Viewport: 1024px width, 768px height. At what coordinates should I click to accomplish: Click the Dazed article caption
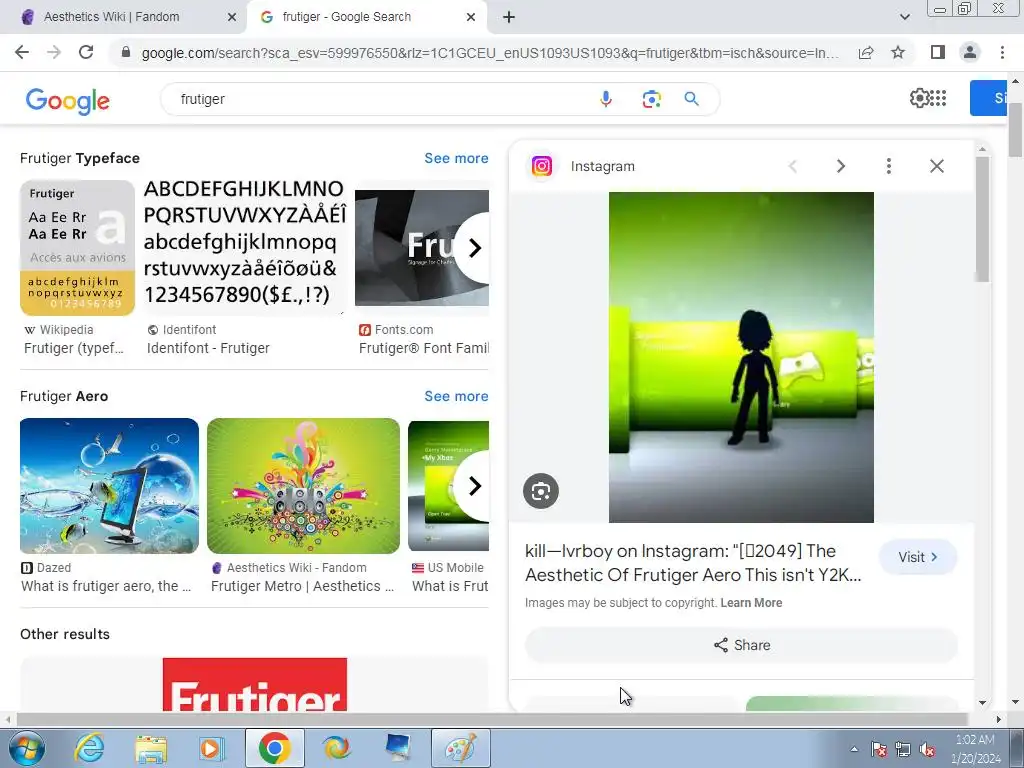click(106, 586)
